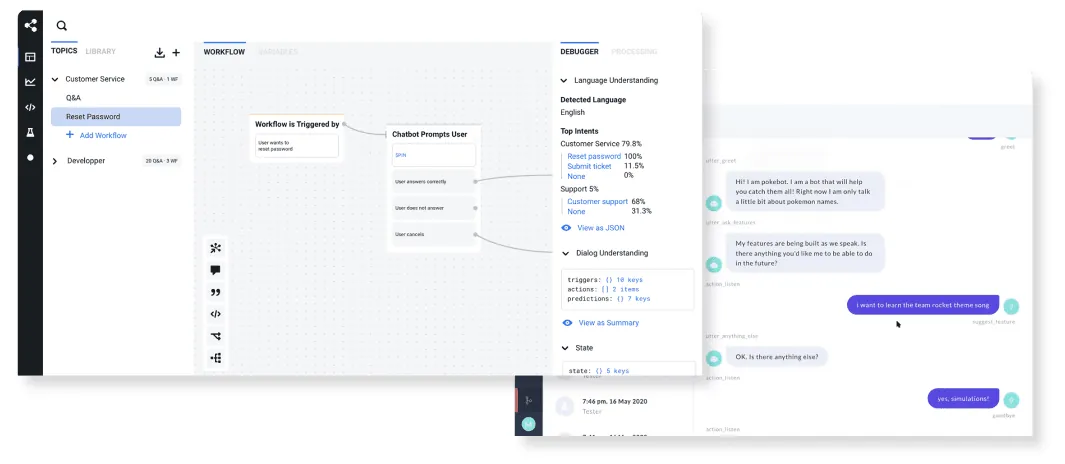Click the plus icon beside Add Workflow

pos(69,135)
